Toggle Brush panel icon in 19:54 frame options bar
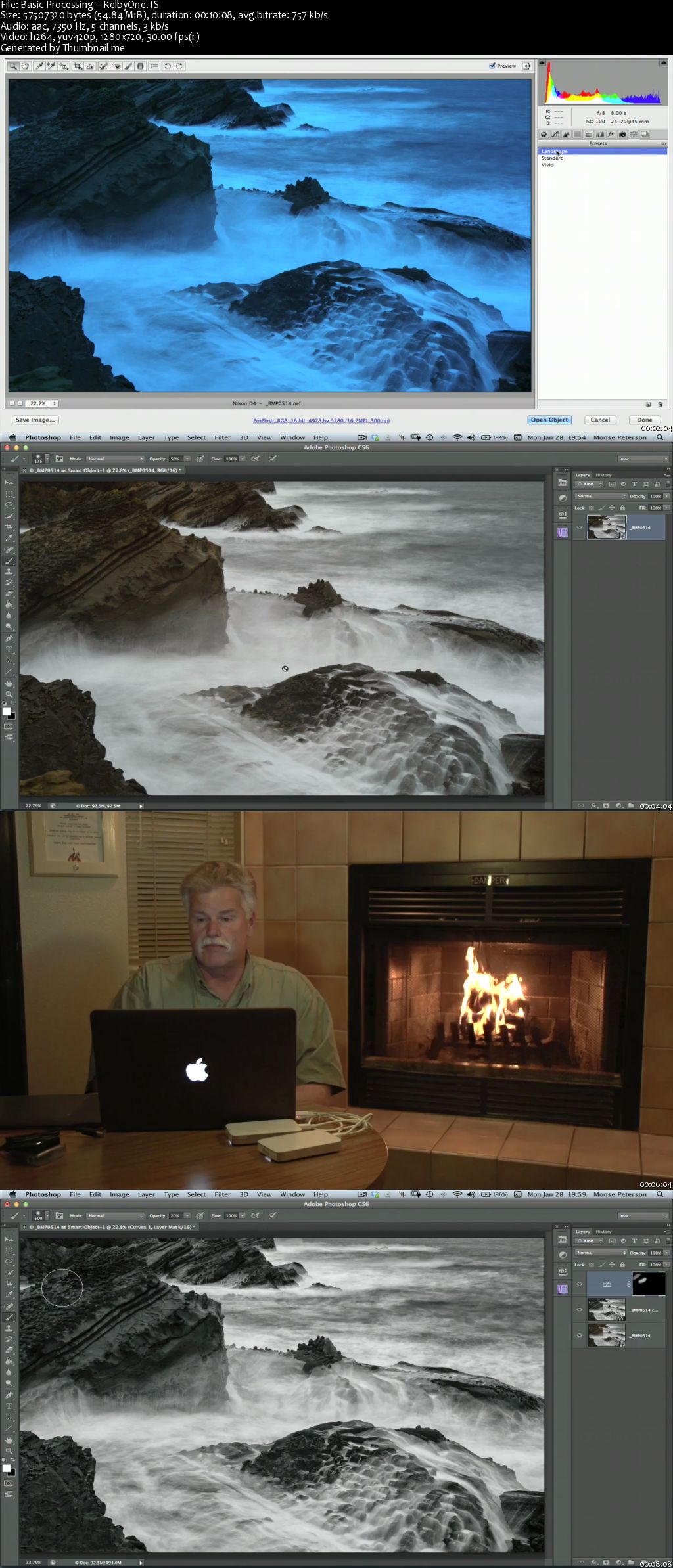 (59, 459)
